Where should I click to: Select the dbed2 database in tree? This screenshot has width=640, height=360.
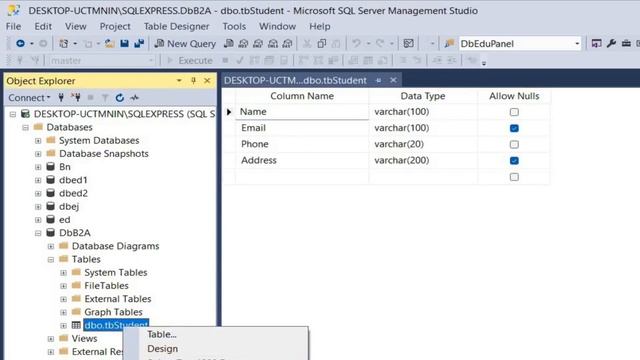(73, 193)
